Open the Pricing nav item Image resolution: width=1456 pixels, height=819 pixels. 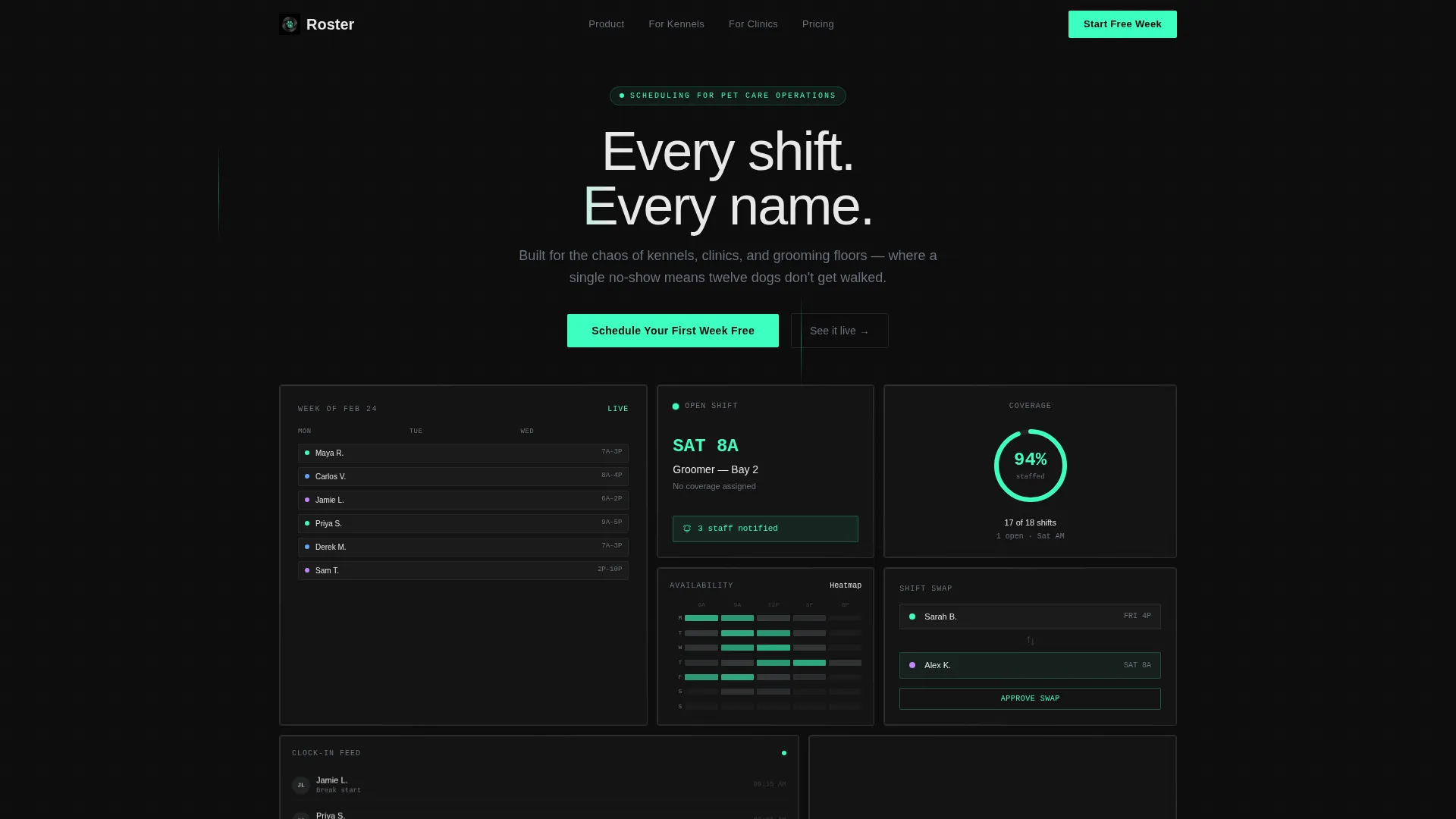817,24
